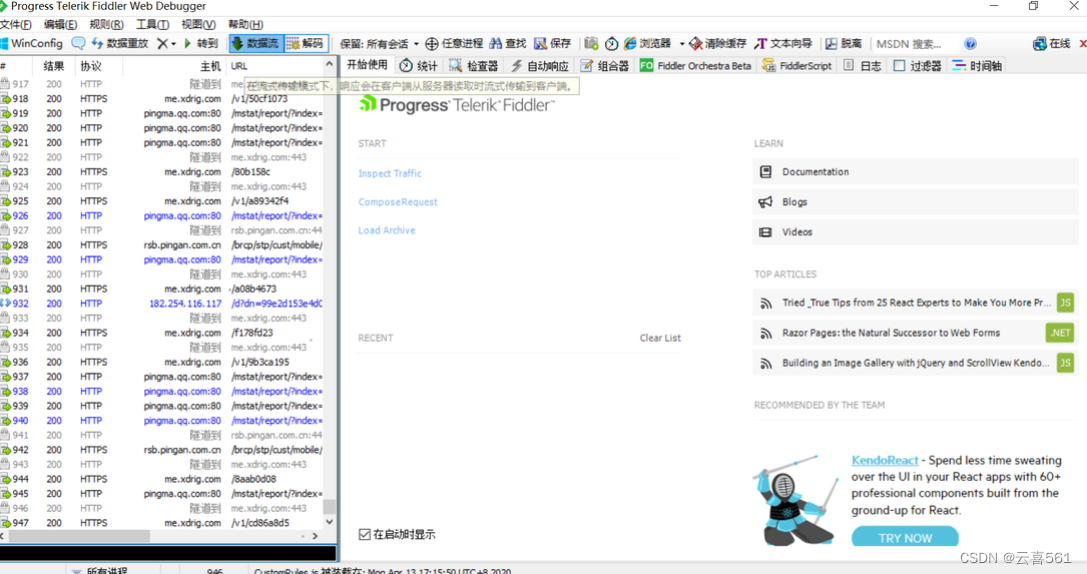Click the KendoReact hyperlink

(885, 460)
